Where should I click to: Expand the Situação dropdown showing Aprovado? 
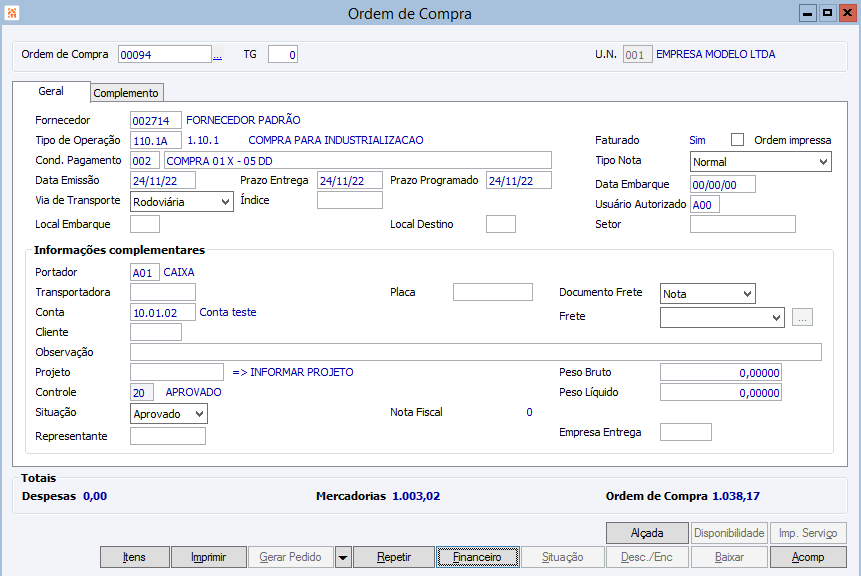point(198,413)
